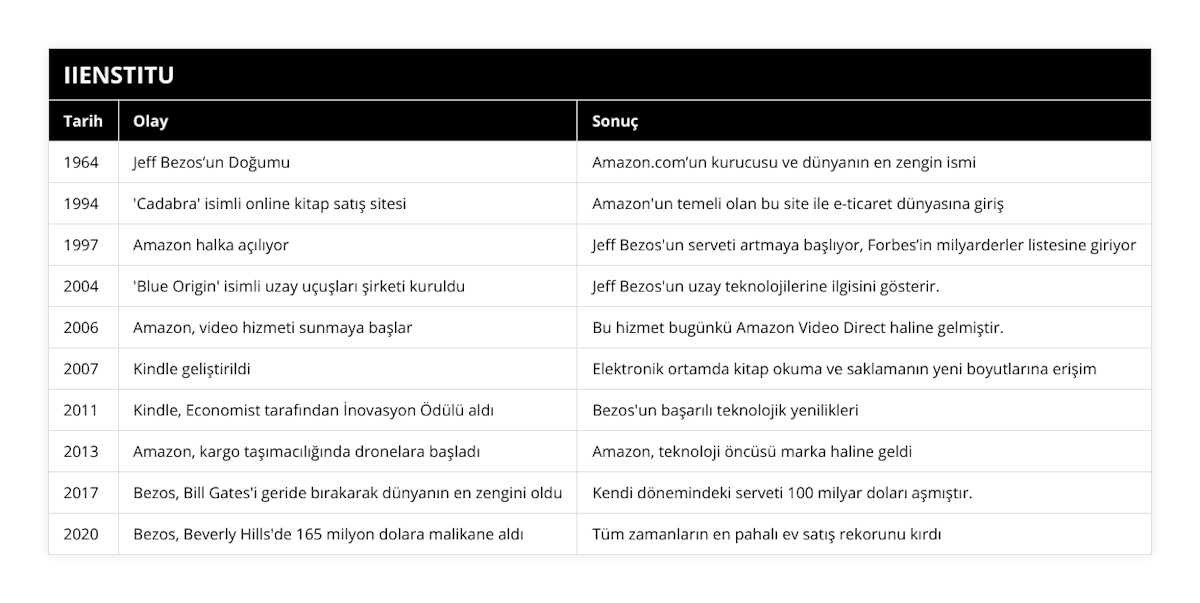The width and height of the screenshot is (1200, 603).
Task: Select the 100 milyar doları result cell
Action: (x=782, y=492)
